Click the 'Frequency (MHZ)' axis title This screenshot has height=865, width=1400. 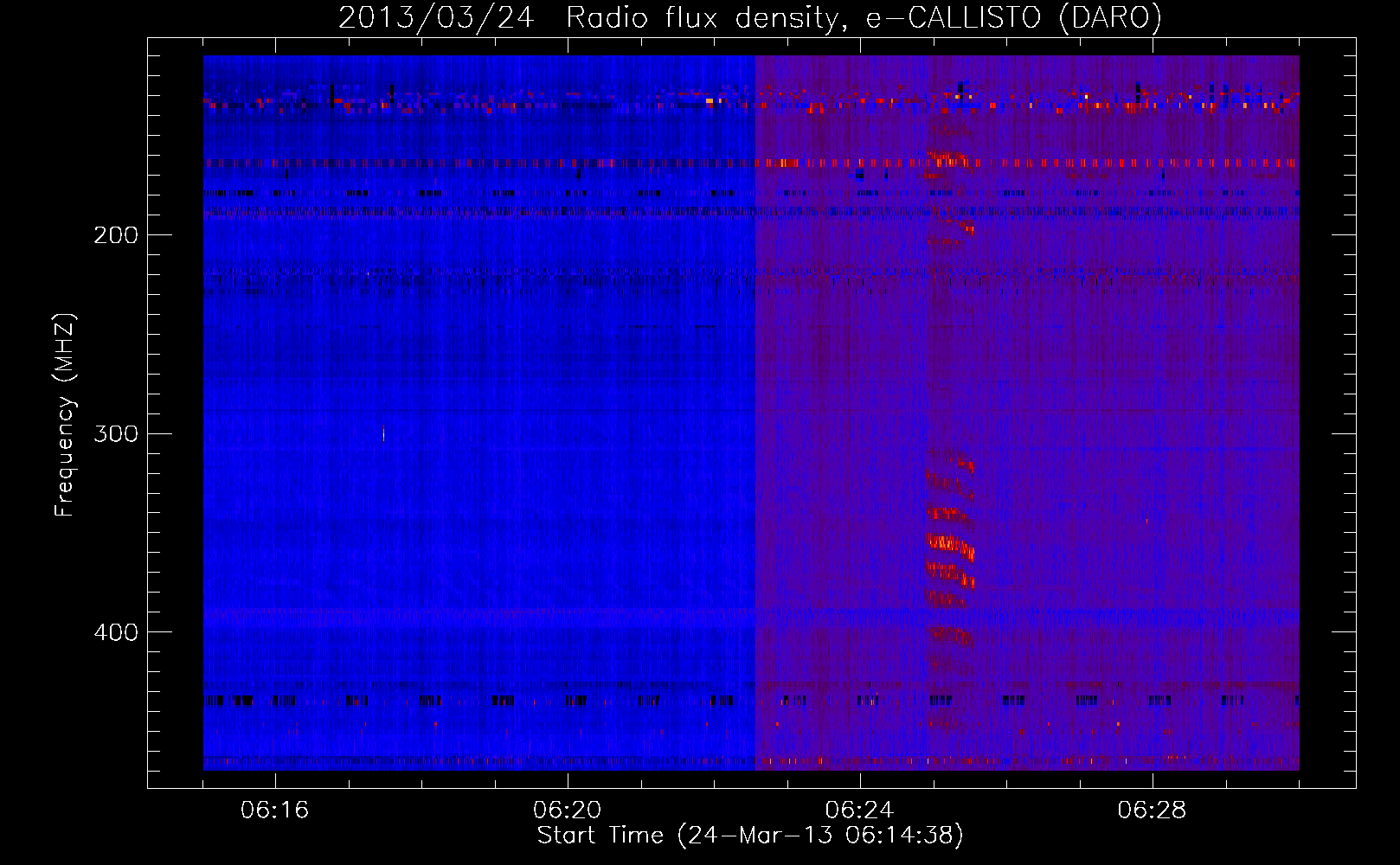(65, 415)
